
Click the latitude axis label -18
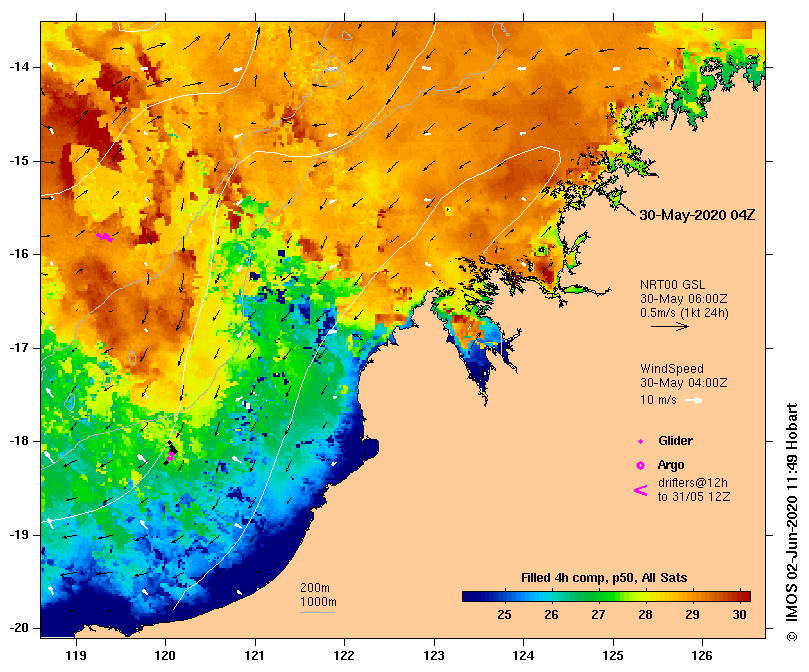19,441
